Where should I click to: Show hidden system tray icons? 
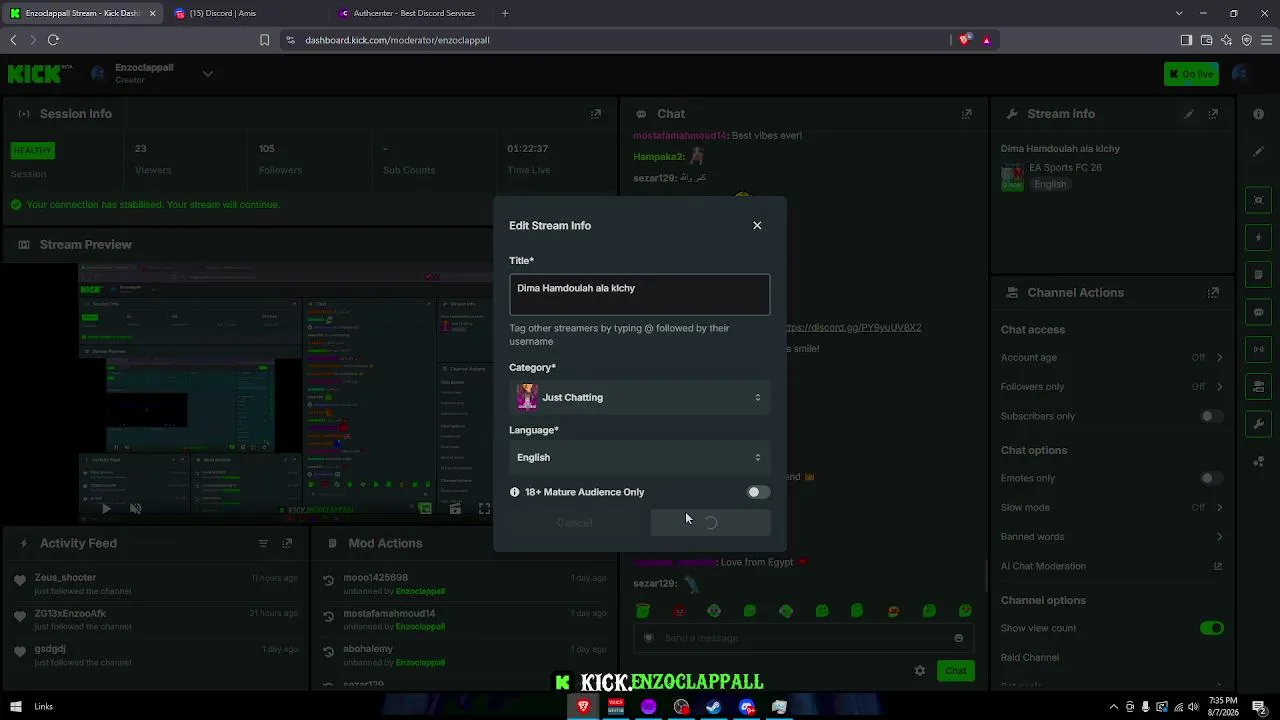coord(1114,707)
